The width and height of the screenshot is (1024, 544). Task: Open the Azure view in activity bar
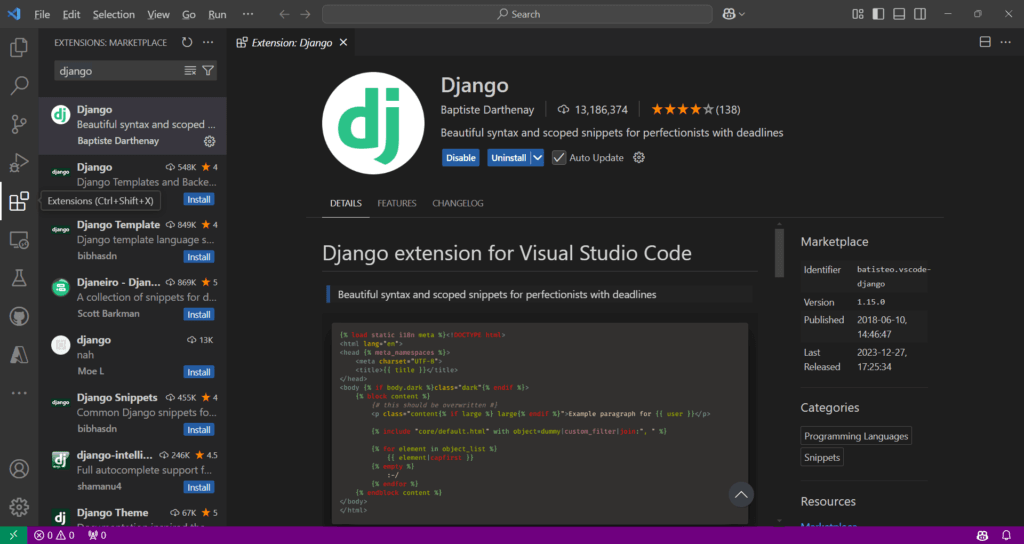pyautogui.click(x=19, y=355)
